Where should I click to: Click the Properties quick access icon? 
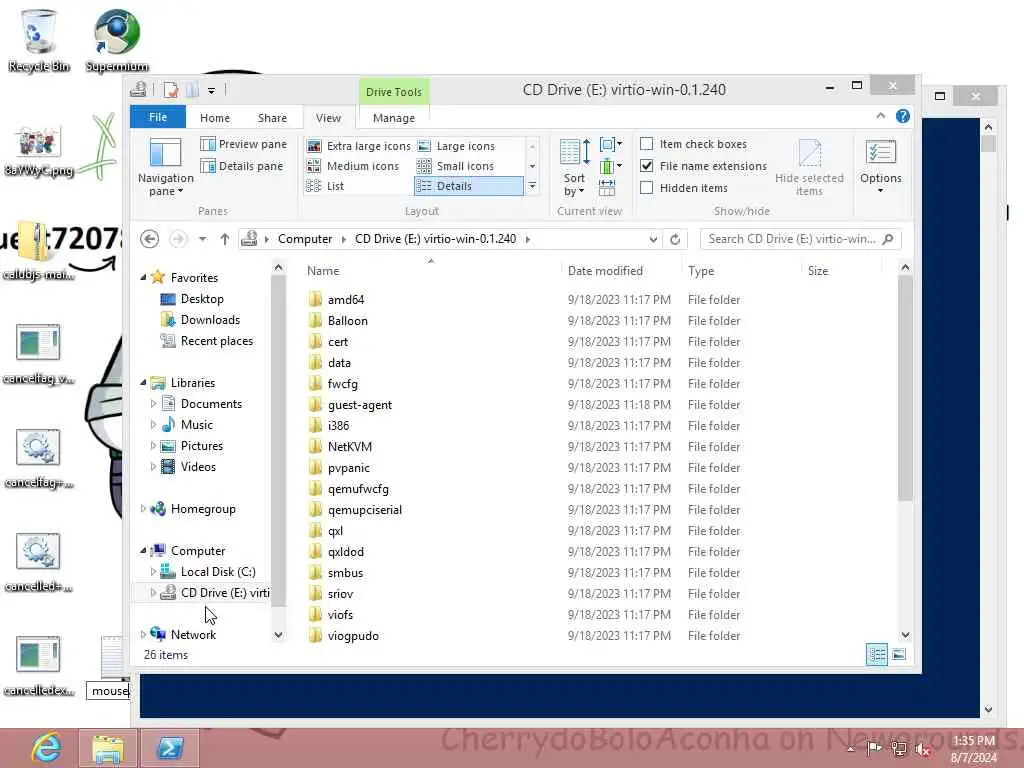[171, 90]
